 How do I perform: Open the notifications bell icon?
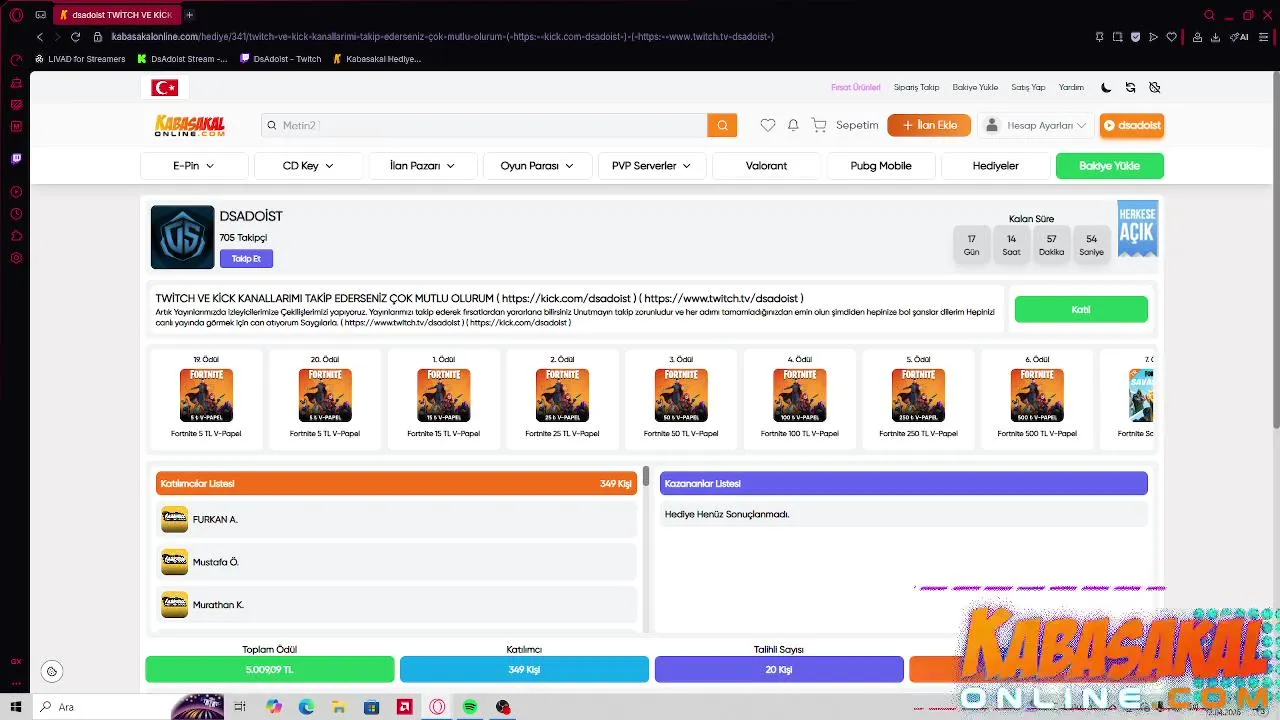(793, 125)
